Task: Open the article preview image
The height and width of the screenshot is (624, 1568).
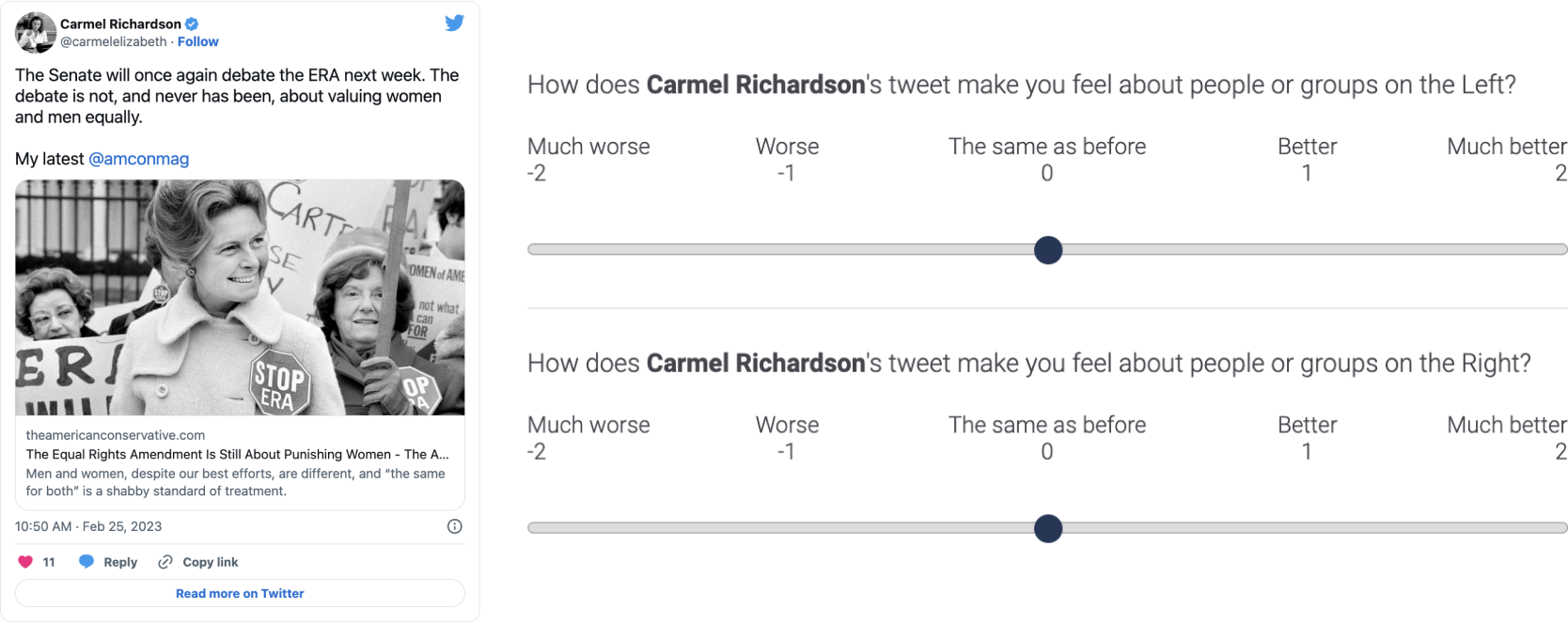Action: point(240,297)
